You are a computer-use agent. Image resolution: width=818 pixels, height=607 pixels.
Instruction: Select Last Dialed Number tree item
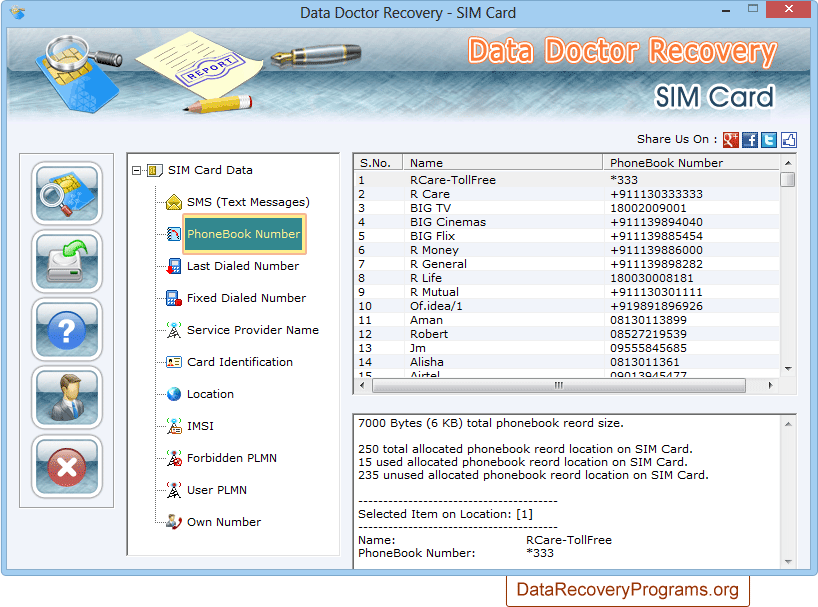click(243, 266)
